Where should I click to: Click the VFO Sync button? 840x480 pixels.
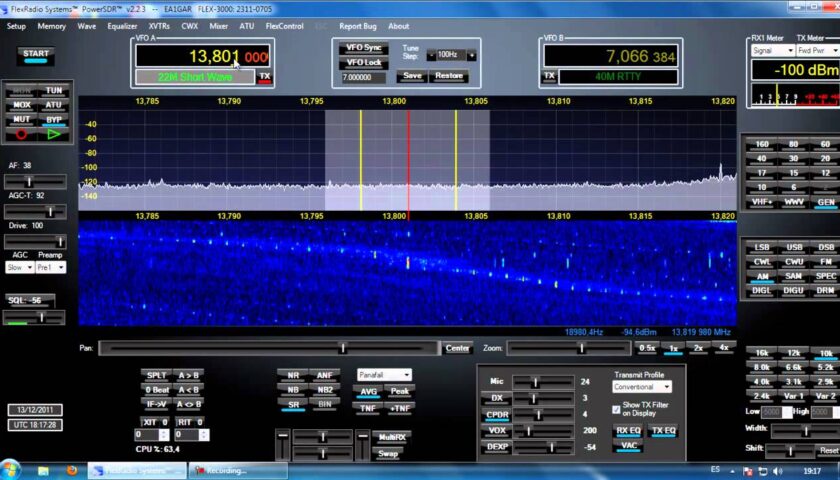click(x=364, y=48)
